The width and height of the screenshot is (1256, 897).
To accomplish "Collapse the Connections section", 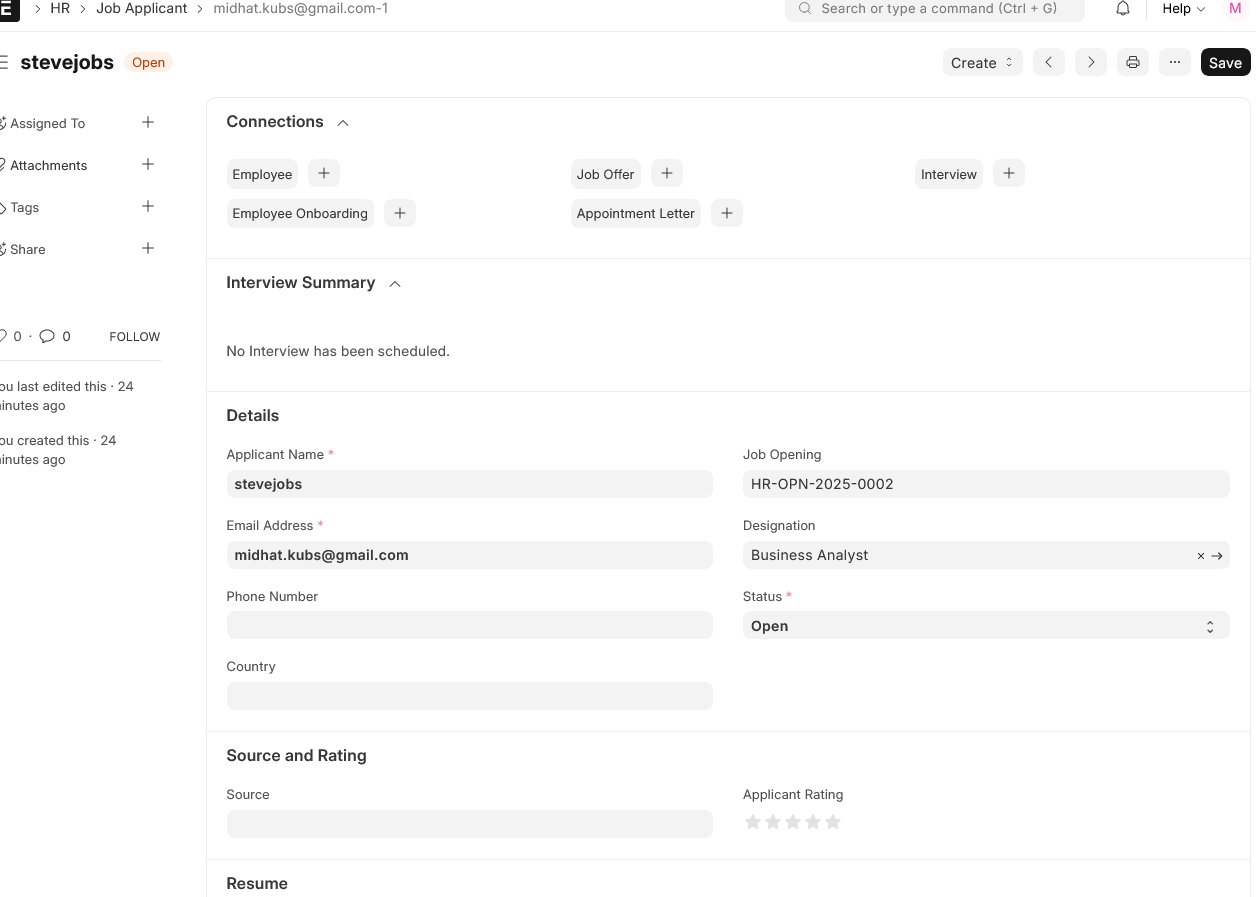I will pos(343,123).
